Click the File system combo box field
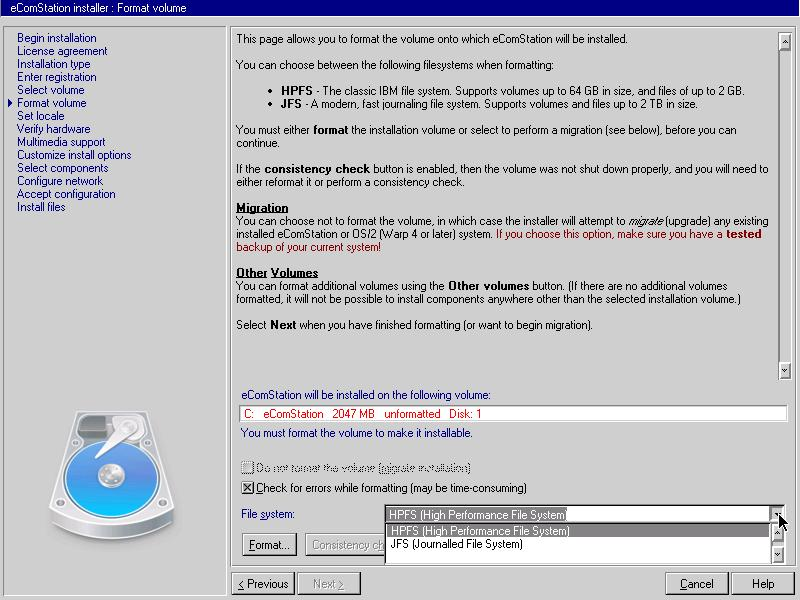Image resolution: width=800 pixels, height=600 pixels. coord(577,514)
